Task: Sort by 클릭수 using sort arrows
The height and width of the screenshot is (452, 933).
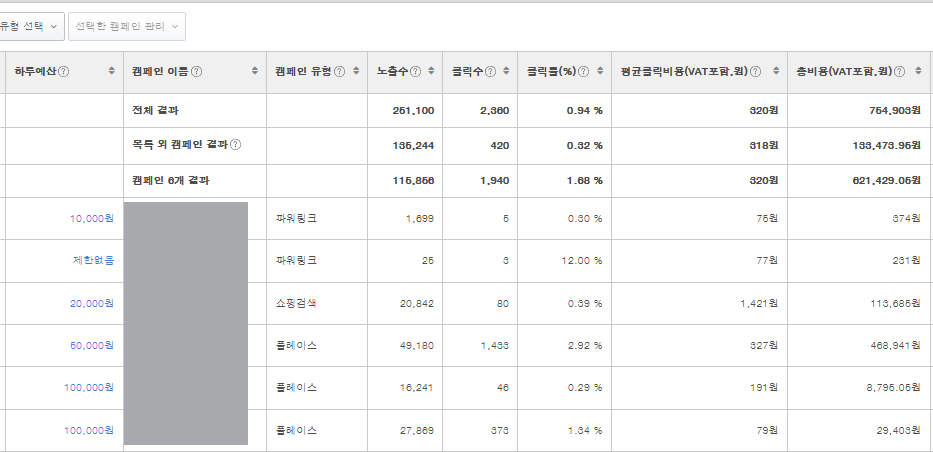Action: click(506, 71)
